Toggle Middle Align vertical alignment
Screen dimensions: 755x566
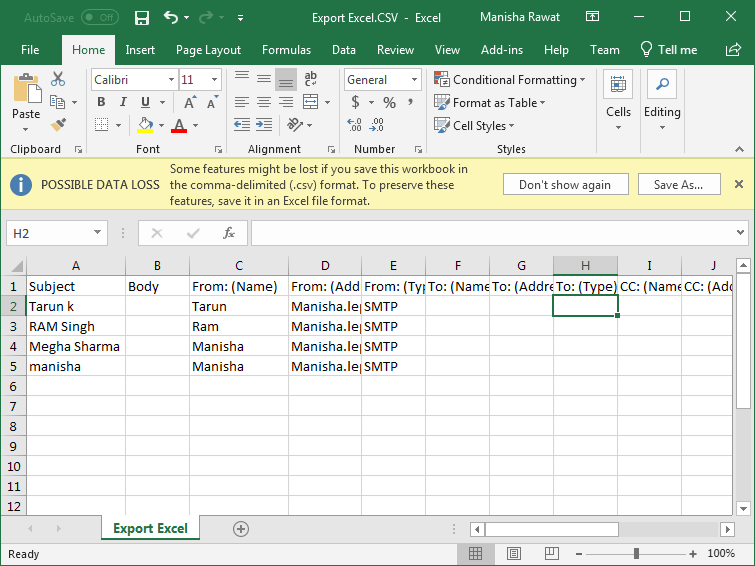(x=264, y=79)
